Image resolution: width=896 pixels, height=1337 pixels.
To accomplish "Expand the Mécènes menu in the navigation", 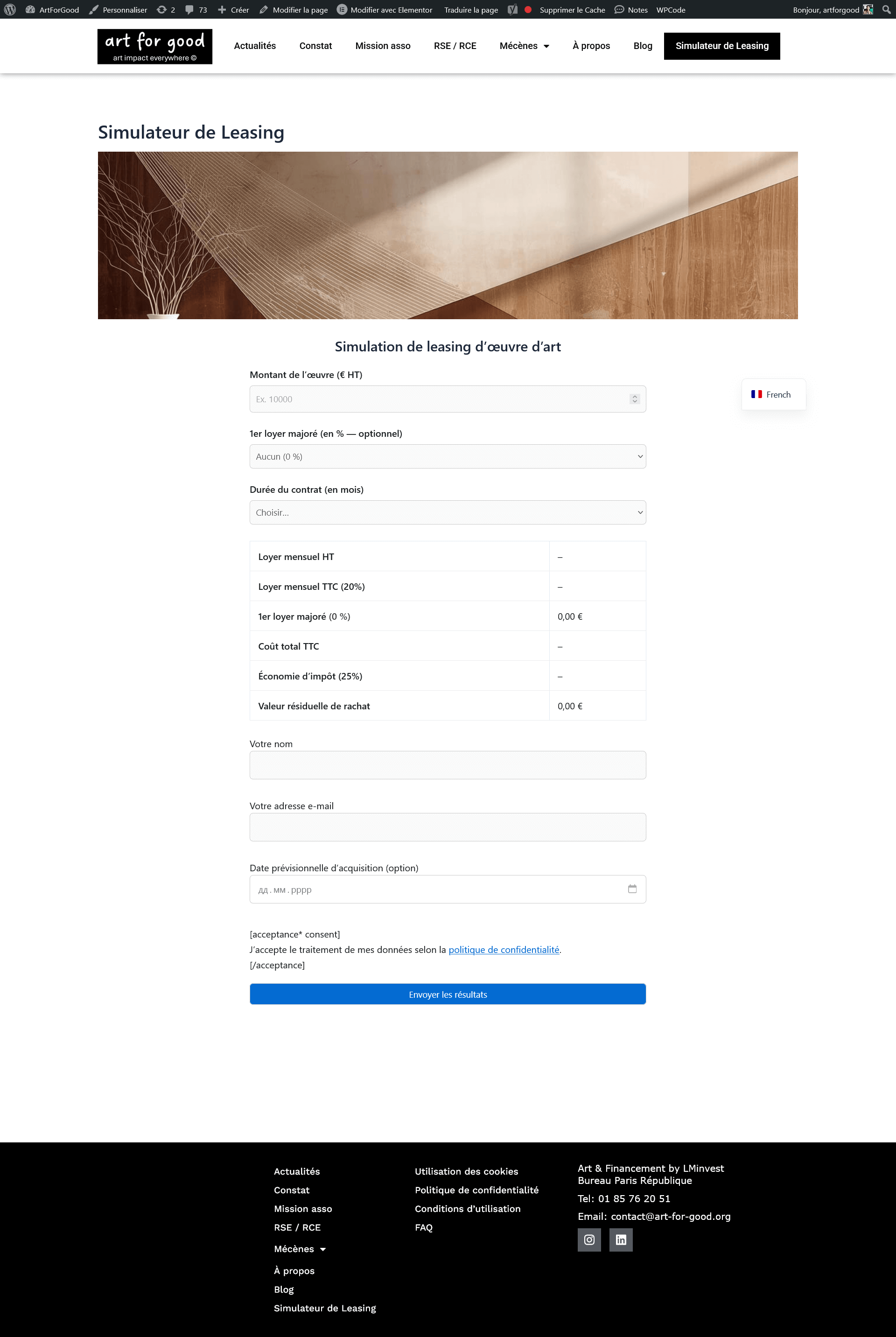I will tap(524, 46).
